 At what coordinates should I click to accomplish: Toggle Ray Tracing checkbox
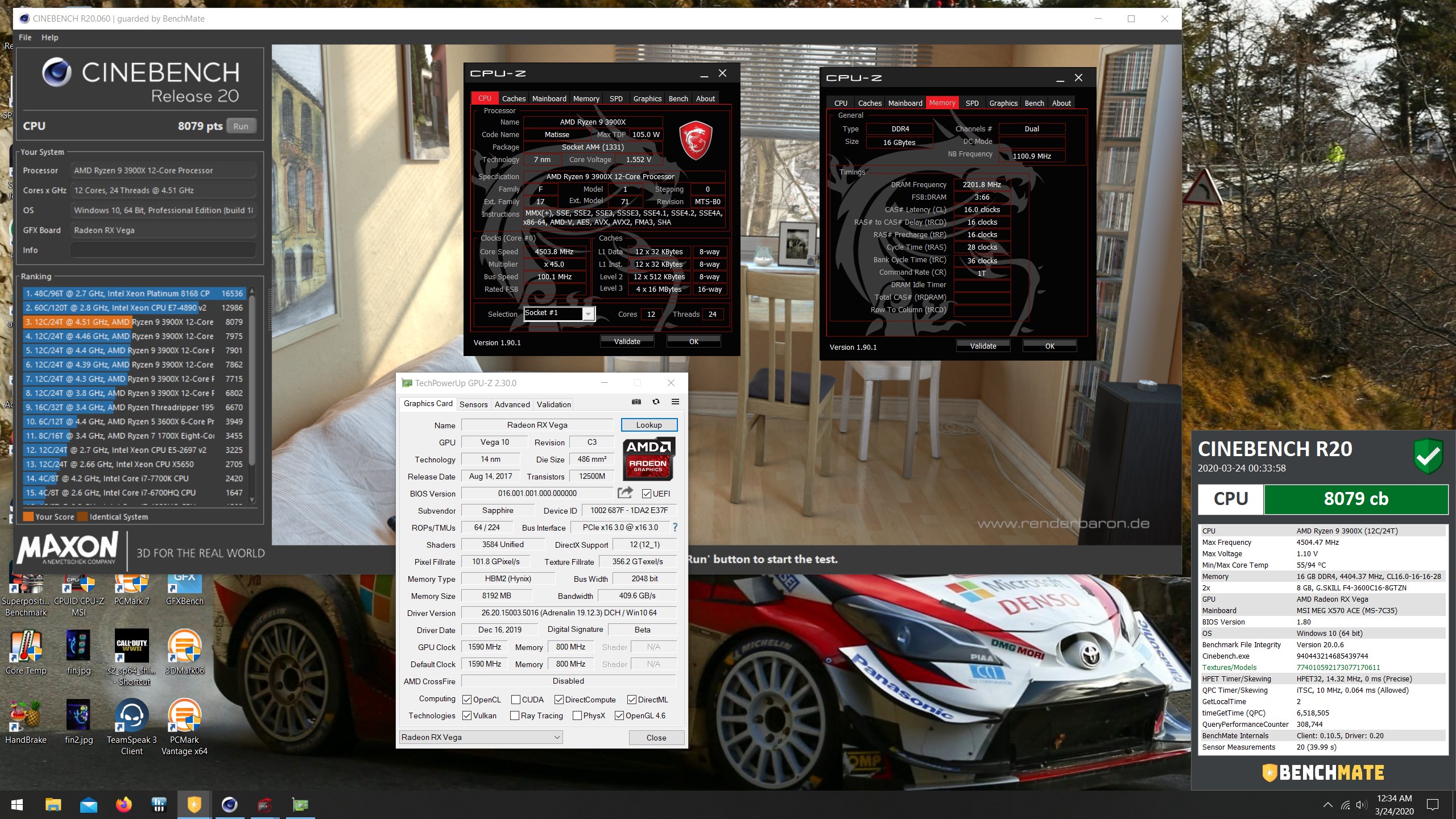[x=515, y=715]
